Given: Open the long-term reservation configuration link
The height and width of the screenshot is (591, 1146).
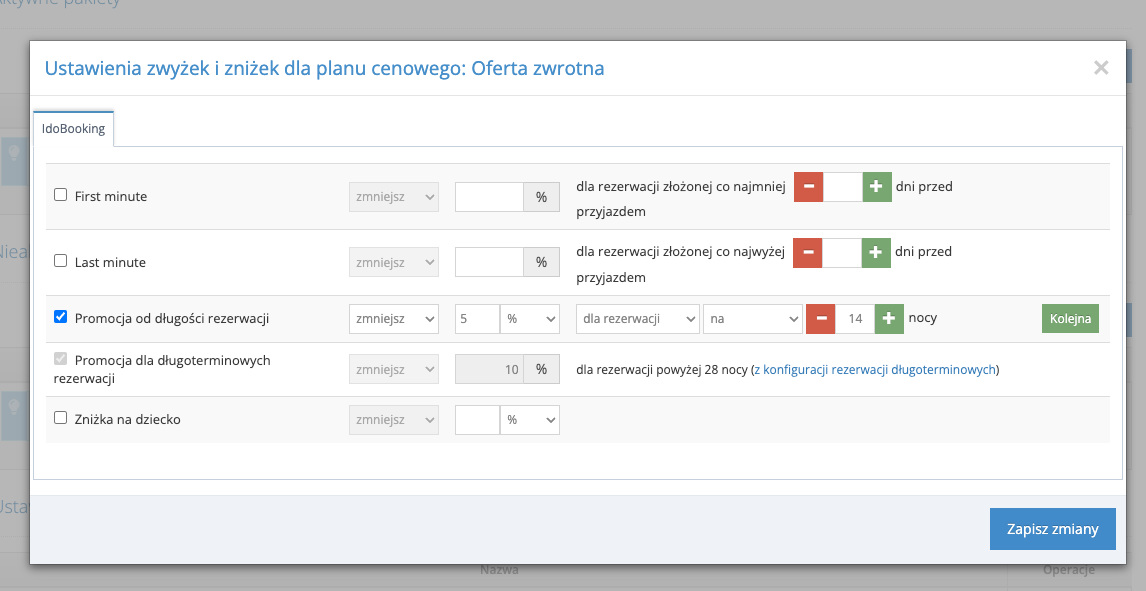Looking at the screenshot, I should [875, 370].
